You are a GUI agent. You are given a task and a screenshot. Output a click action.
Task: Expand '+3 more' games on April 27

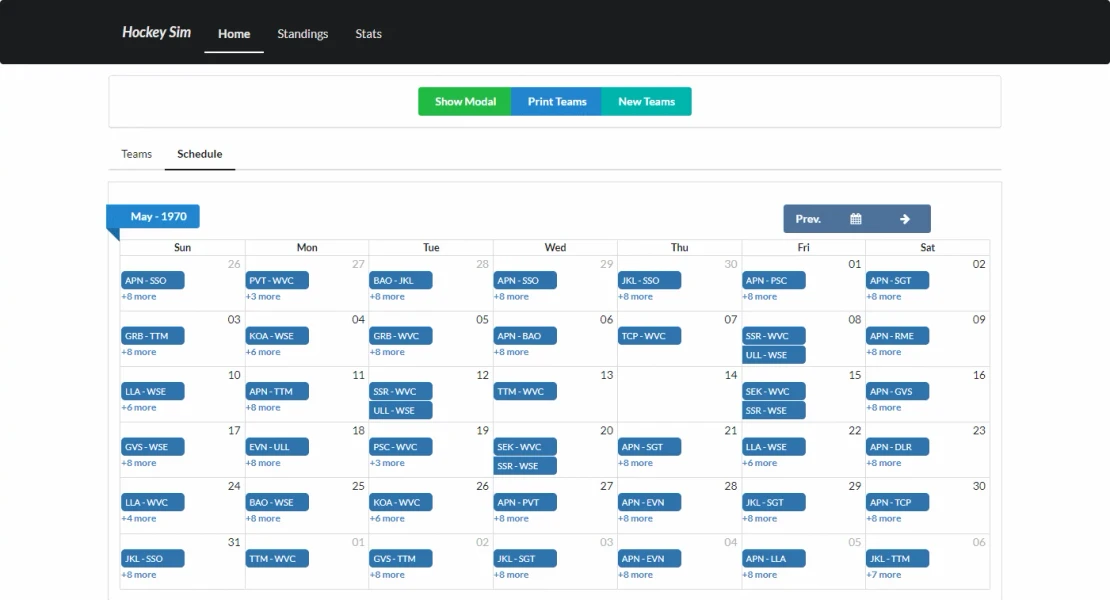pos(263,297)
